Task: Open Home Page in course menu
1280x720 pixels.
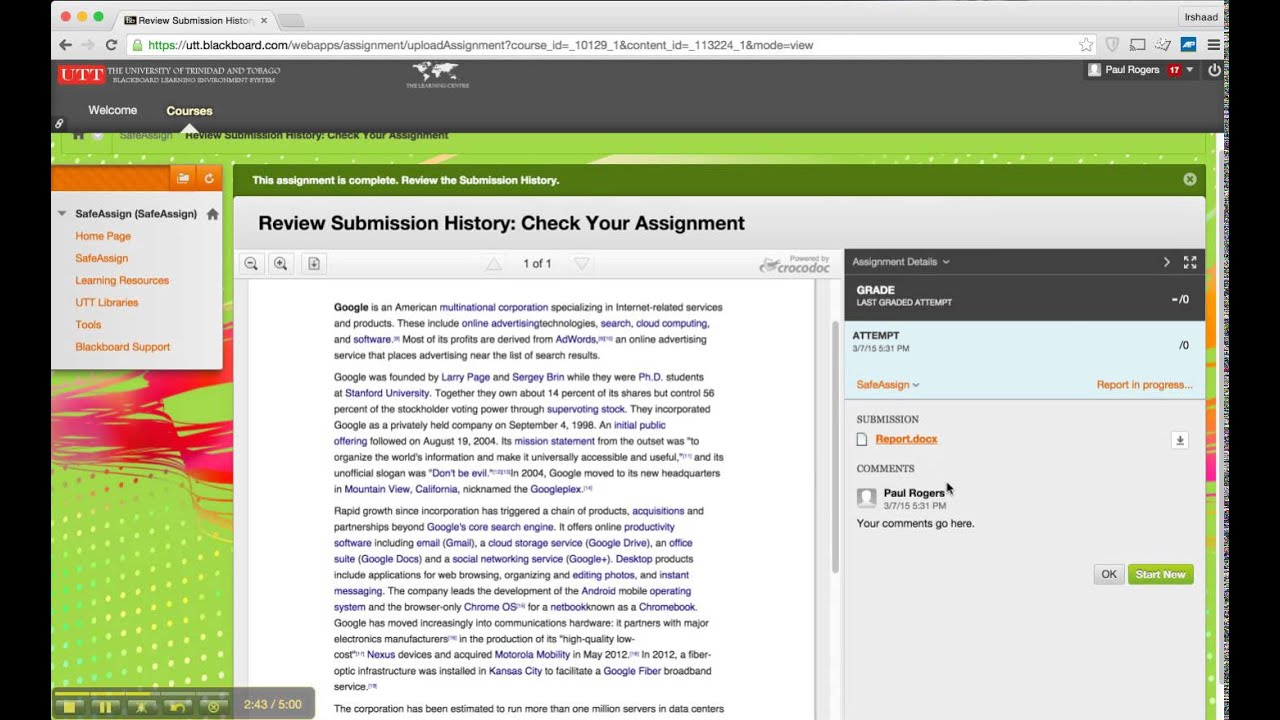Action: 103,236
